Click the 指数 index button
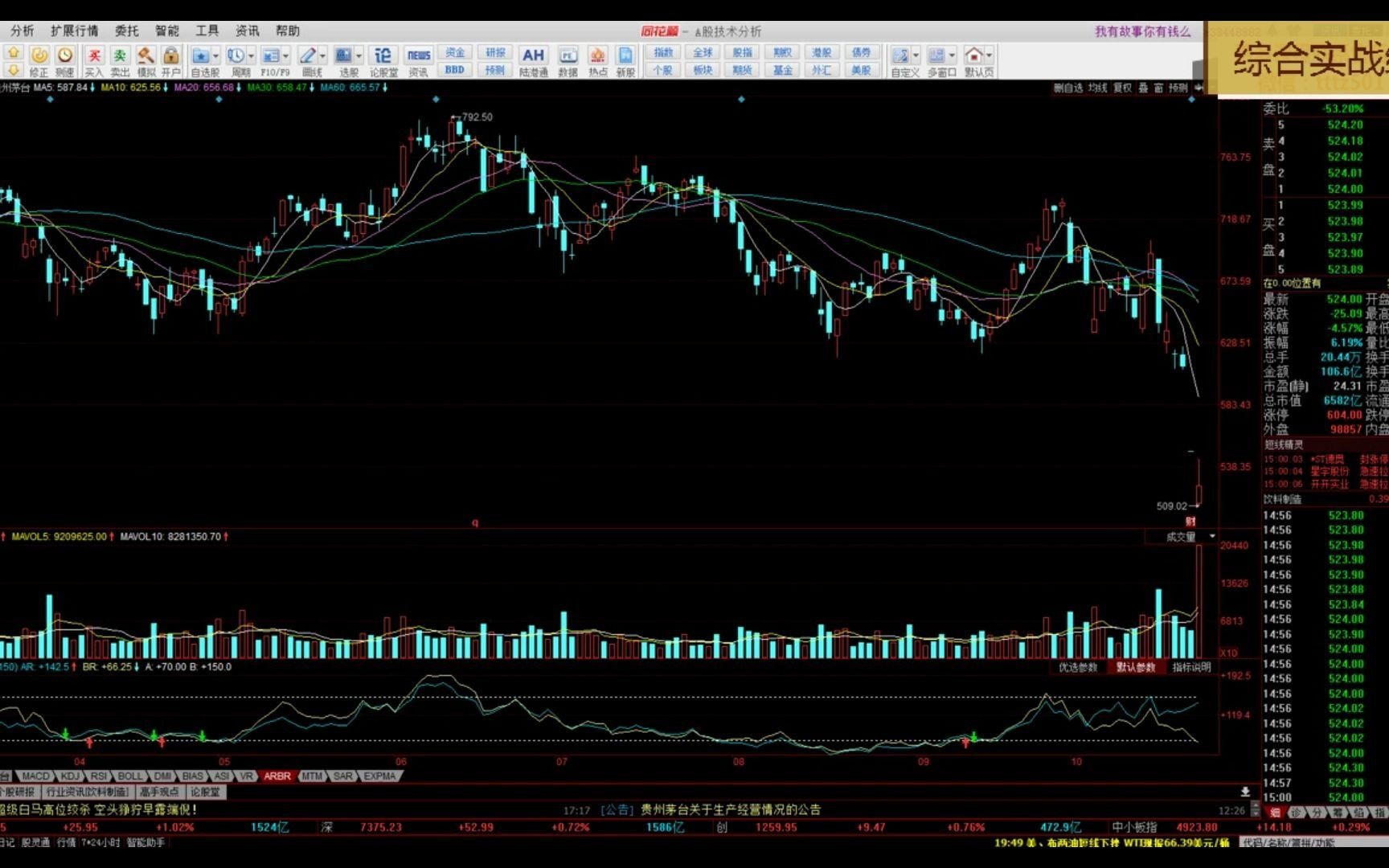Screen dimensions: 1389x868 point(663,52)
